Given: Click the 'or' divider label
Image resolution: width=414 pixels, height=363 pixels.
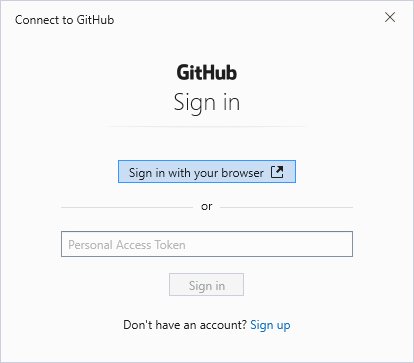Looking at the screenshot, I should click(x=207, y=207).
